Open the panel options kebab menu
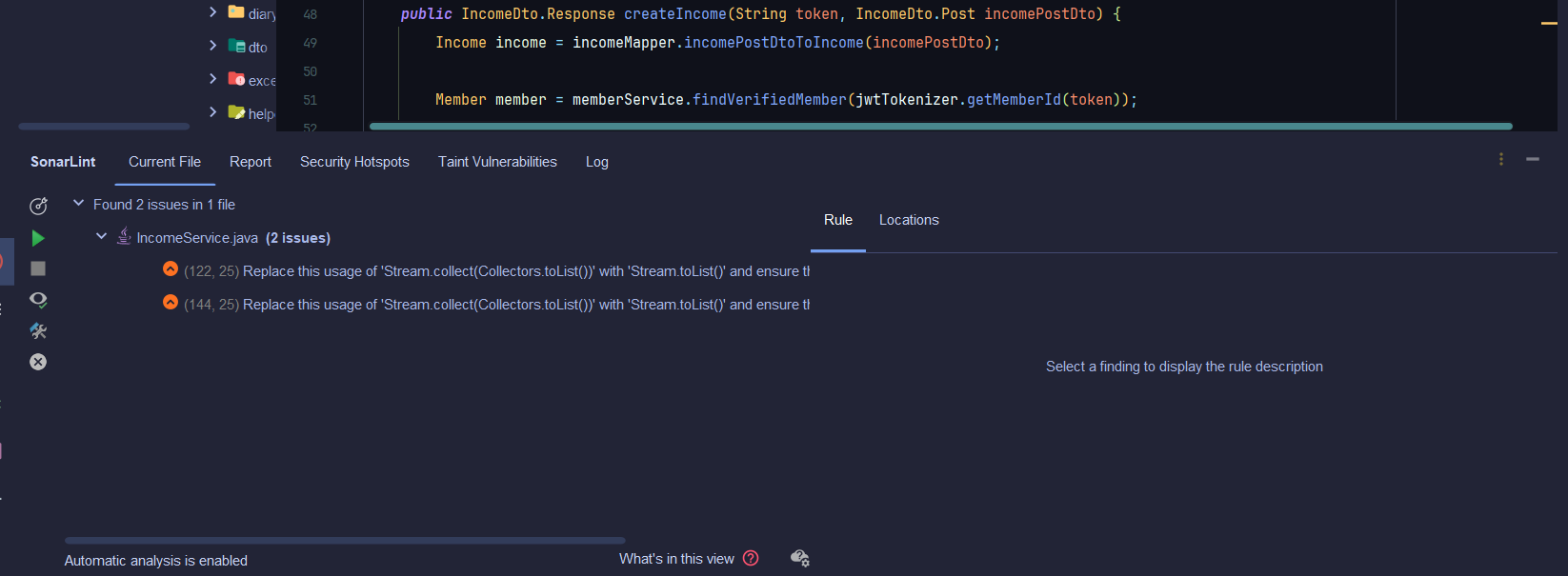The width and height of the screenshot is (1568, 576). 1501,159
